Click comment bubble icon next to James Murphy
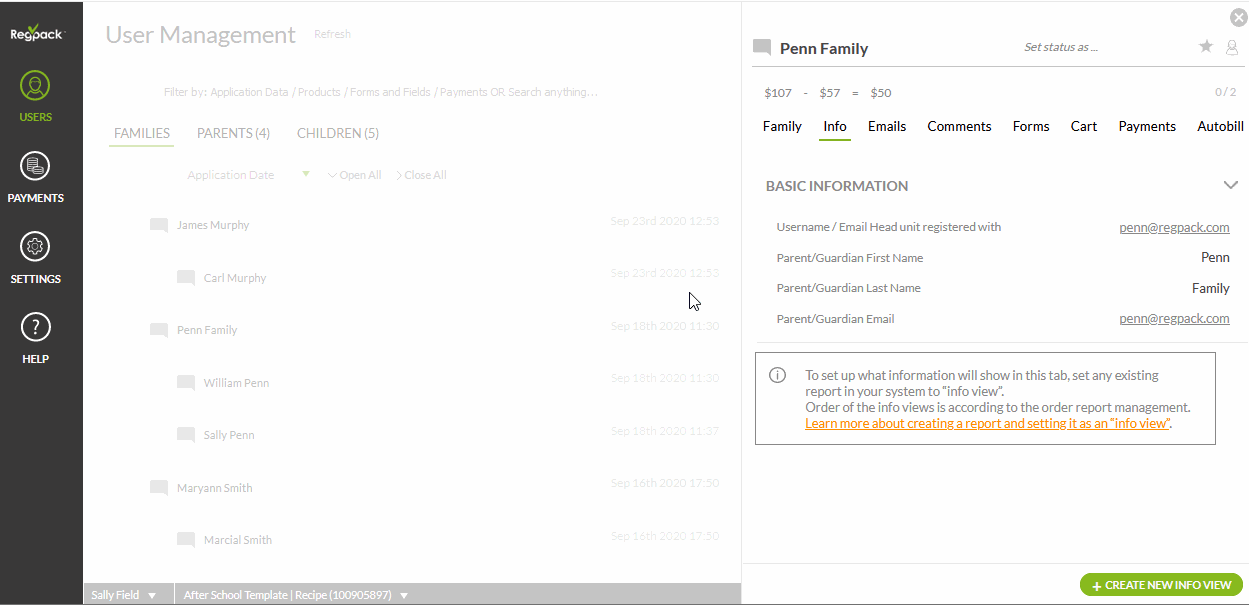 pos(158,225)
